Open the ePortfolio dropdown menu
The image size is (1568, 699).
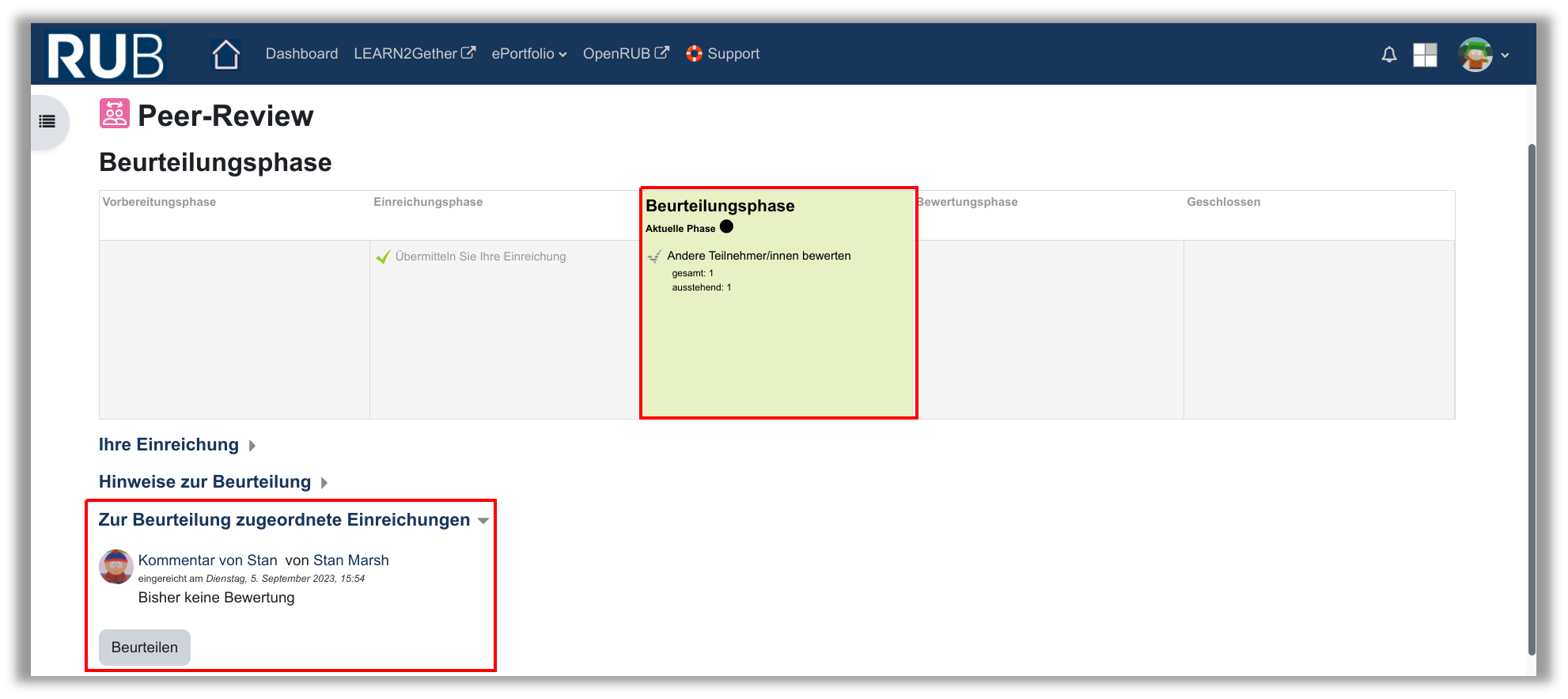click(x=528, y=54)
